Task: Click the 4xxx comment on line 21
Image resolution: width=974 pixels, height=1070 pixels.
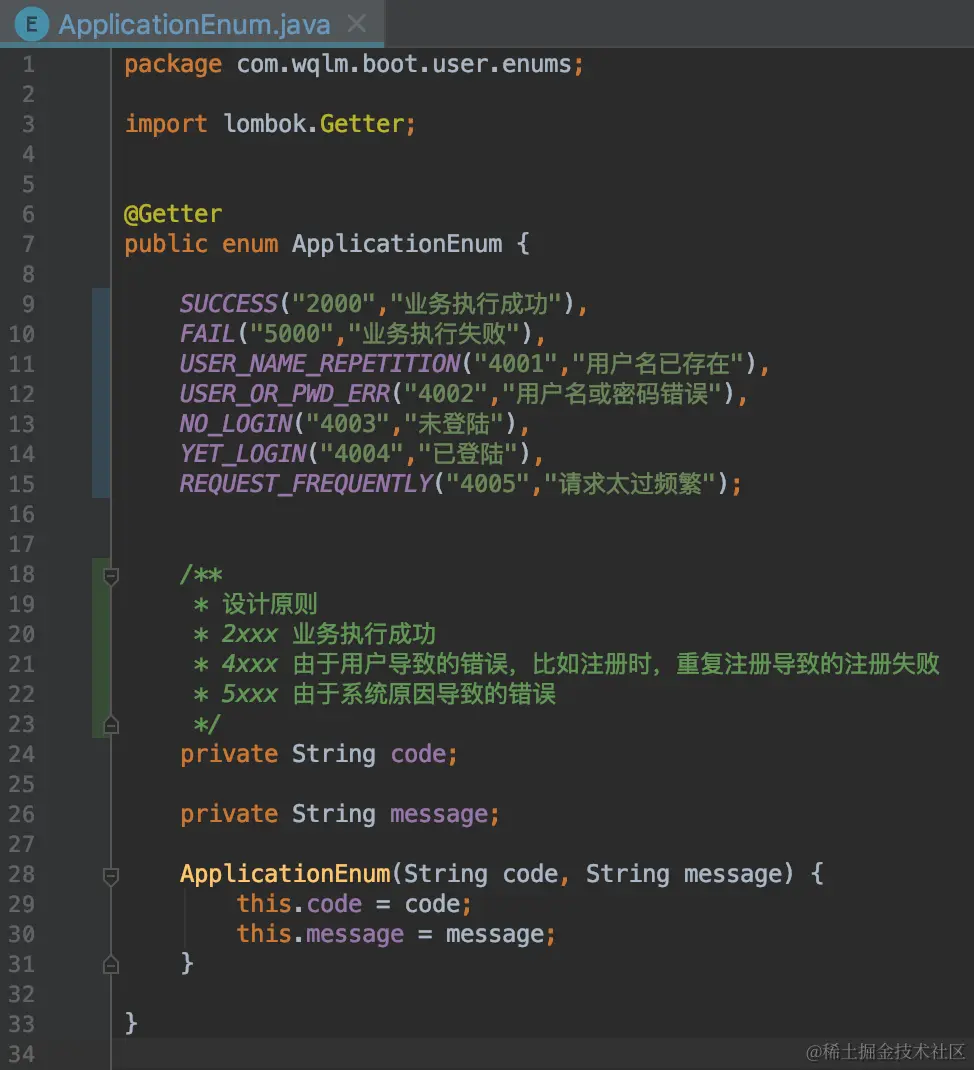Action: 567,664
